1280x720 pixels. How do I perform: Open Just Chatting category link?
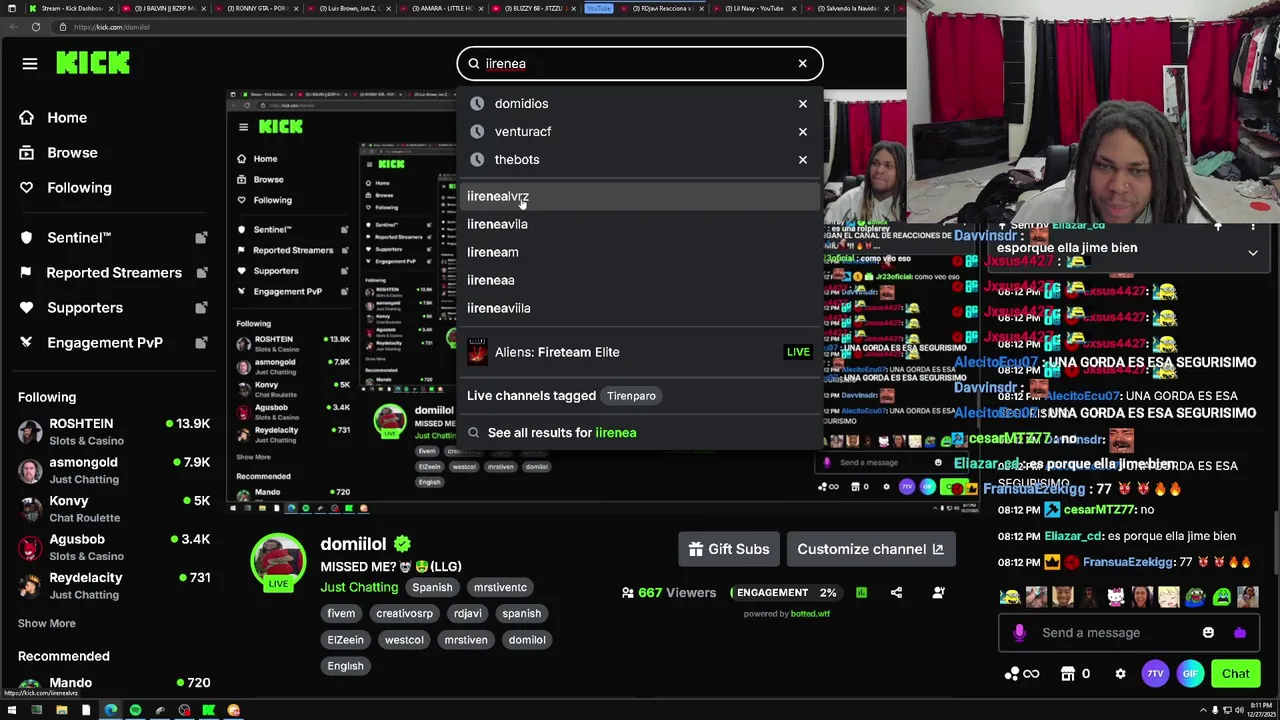(359, 587)
